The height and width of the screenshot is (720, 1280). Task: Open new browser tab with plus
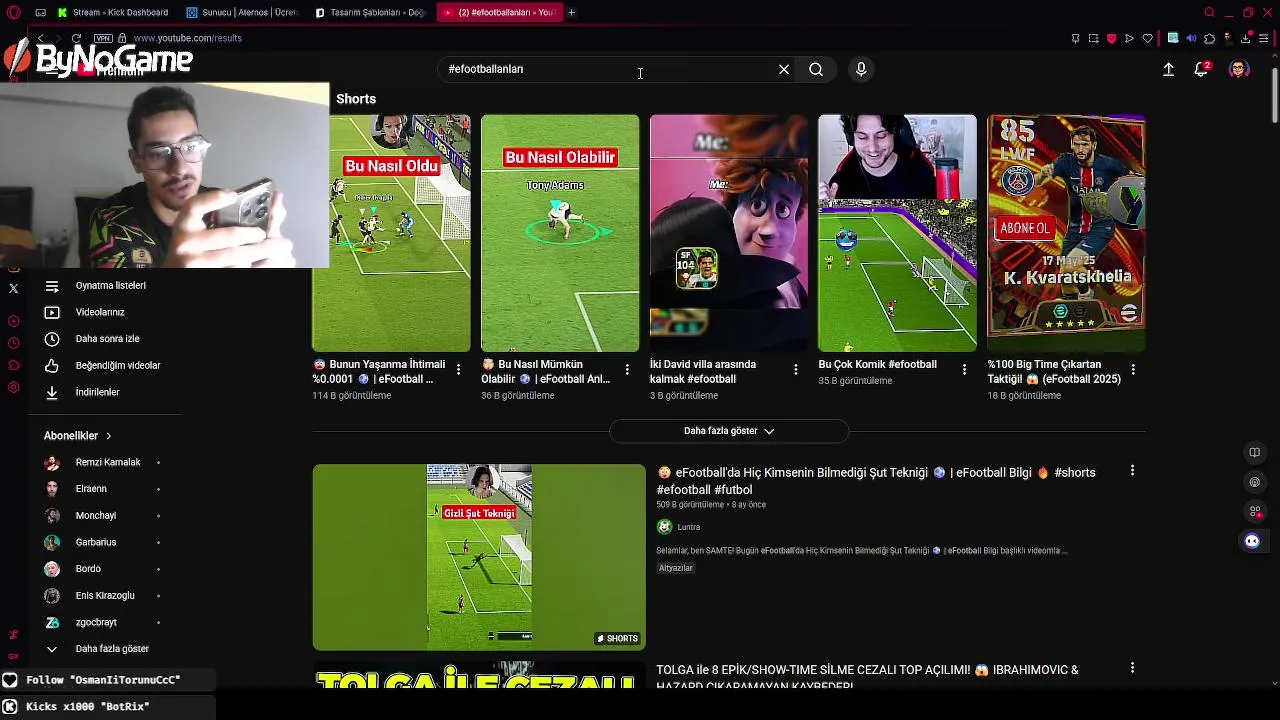coord(571,12)
